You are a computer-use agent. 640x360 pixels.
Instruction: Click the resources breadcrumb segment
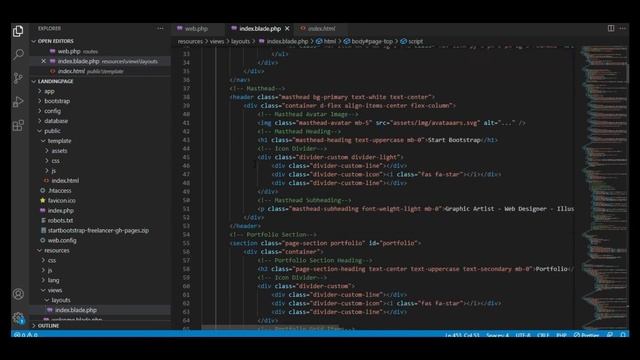tap(190, 41)
